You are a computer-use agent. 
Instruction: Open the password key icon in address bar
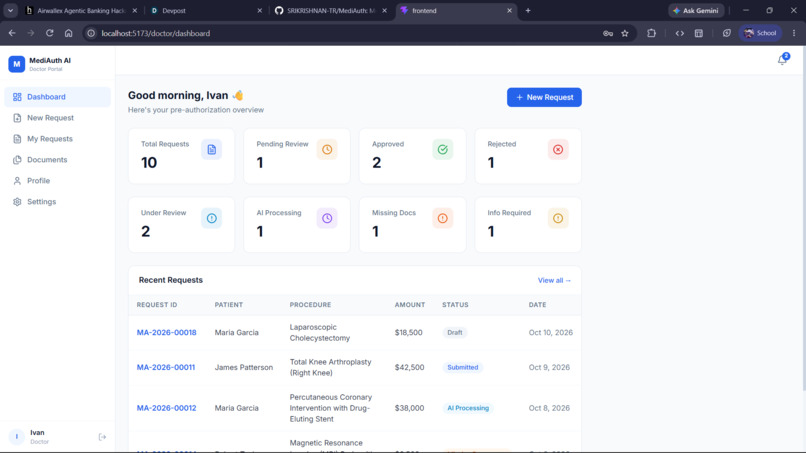tap(608, 33)
